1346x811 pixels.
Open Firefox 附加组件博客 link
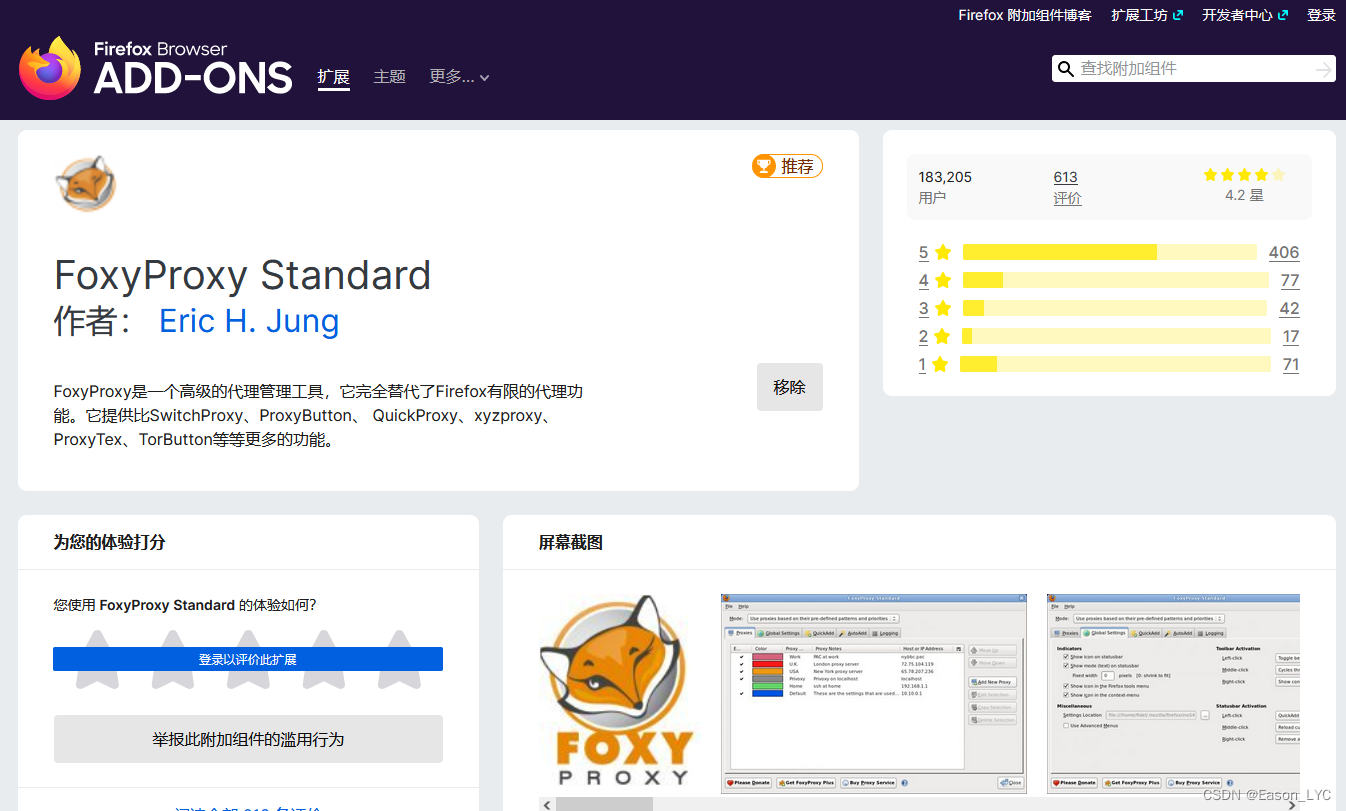tap(1025, 15)
